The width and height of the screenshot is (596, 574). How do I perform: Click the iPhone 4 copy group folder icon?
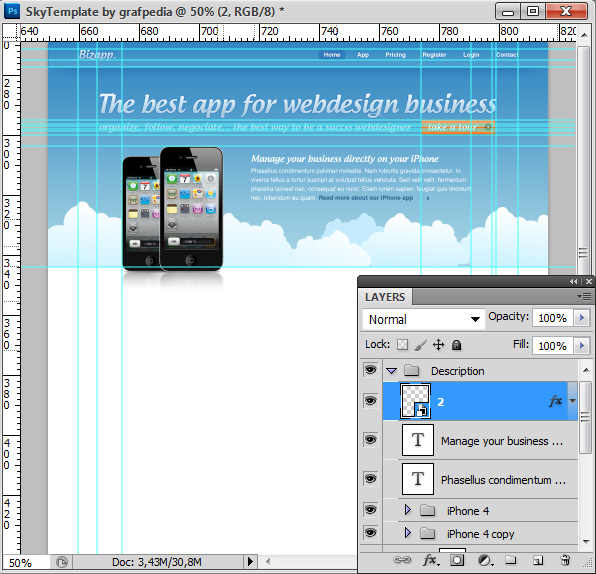428,534
